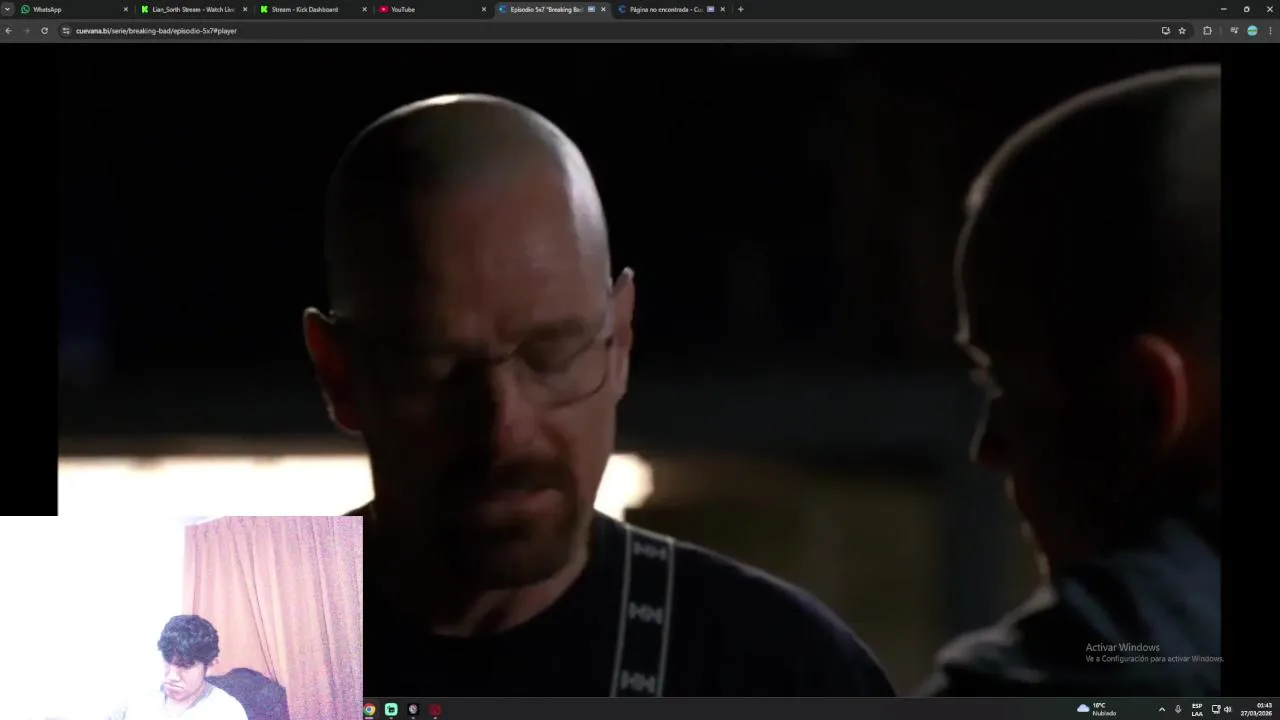The height and width of the screenshot is (720, 1280).
Task: Open the Extensions puzzle menu
Action: [1207, 31]
